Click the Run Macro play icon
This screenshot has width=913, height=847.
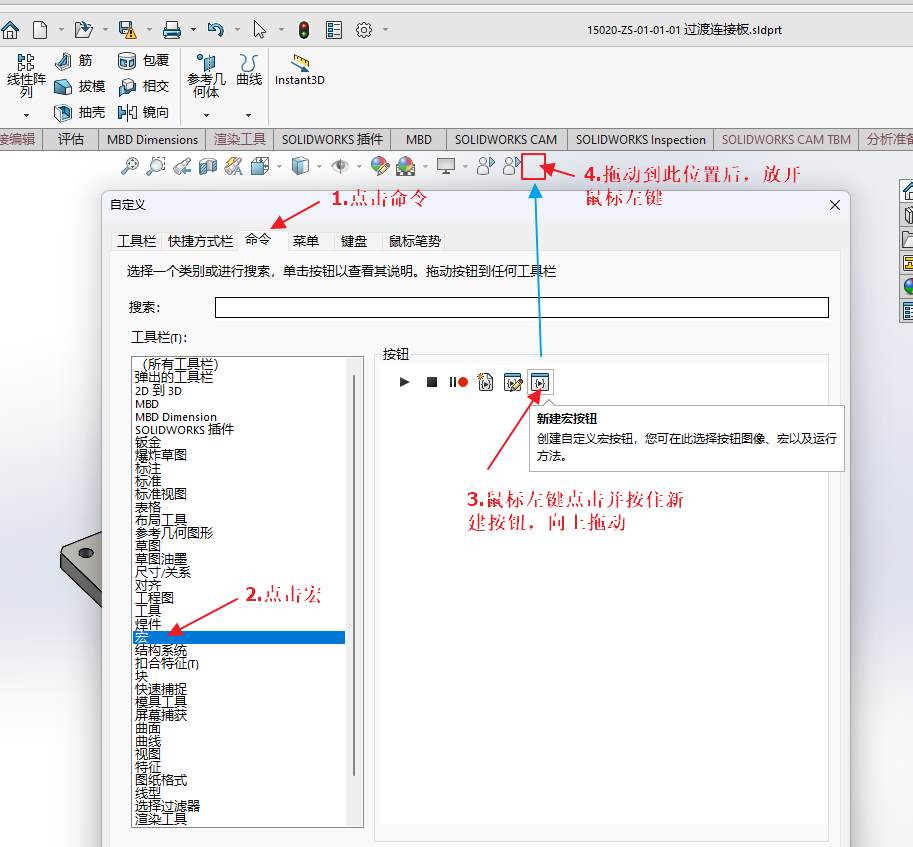(405, 382)
